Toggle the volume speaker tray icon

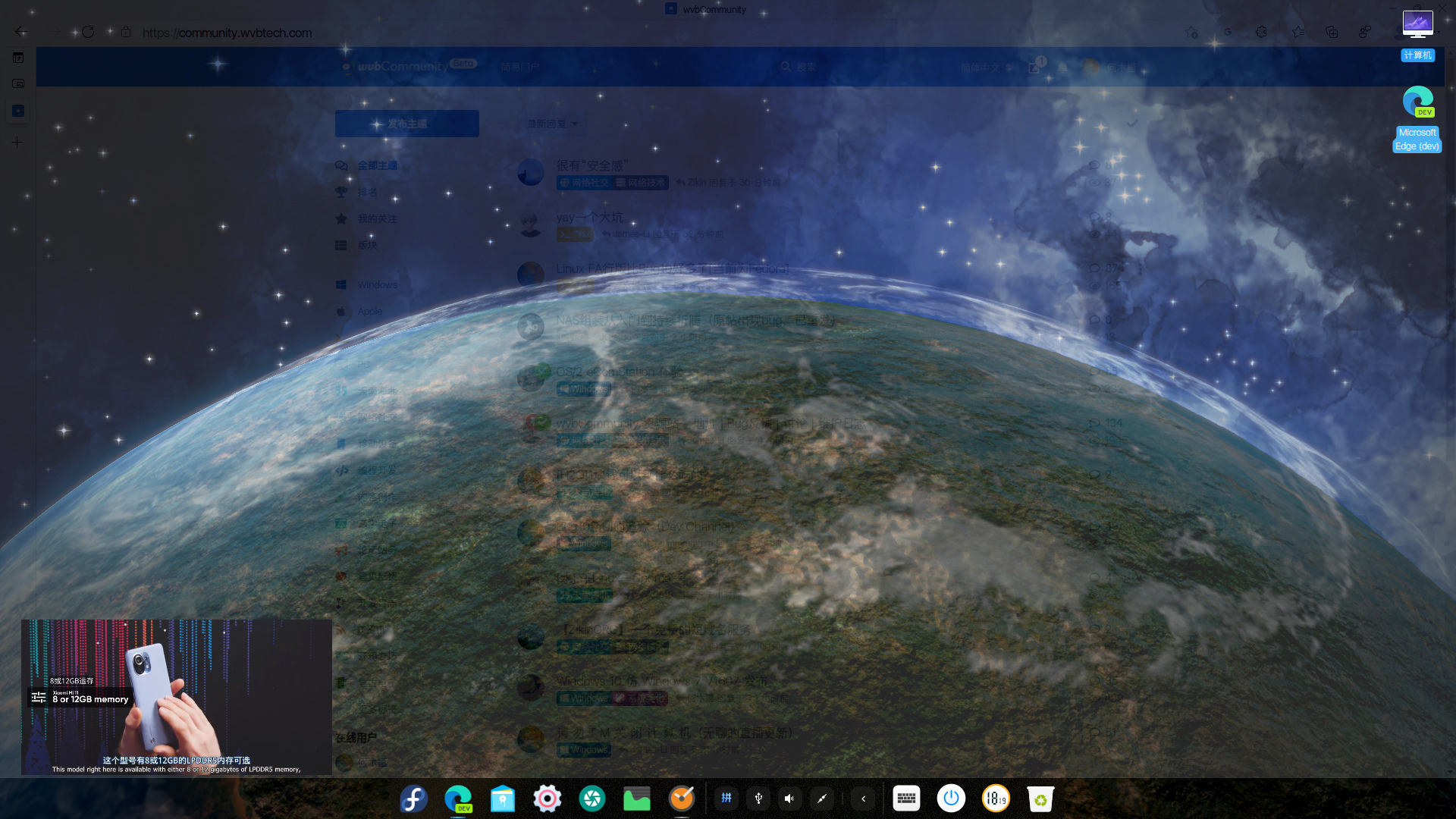pyautogui.click(x=789, y=799)
